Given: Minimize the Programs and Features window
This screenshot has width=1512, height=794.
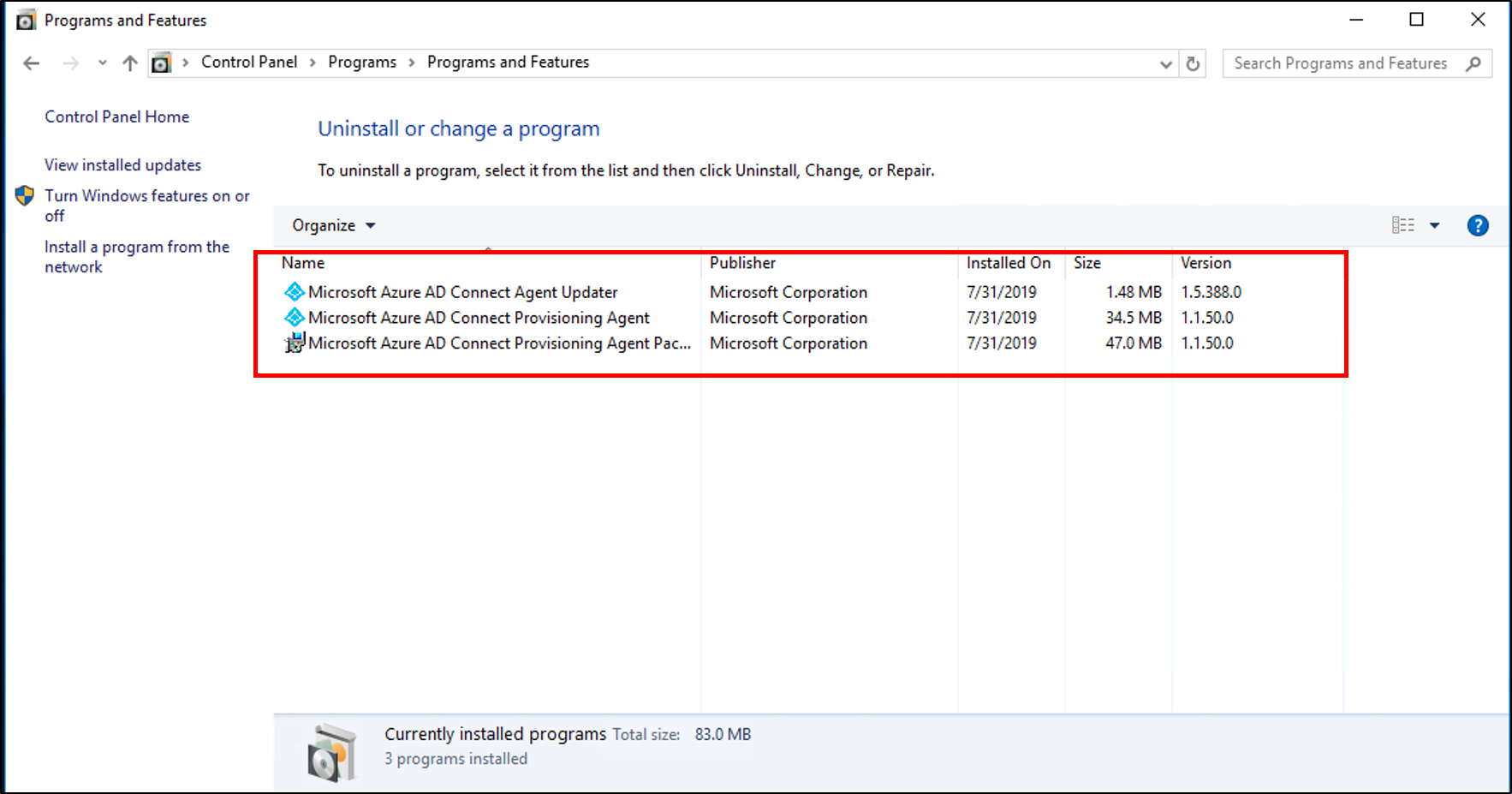Looking at the screenshot, I should point(1356,20).
